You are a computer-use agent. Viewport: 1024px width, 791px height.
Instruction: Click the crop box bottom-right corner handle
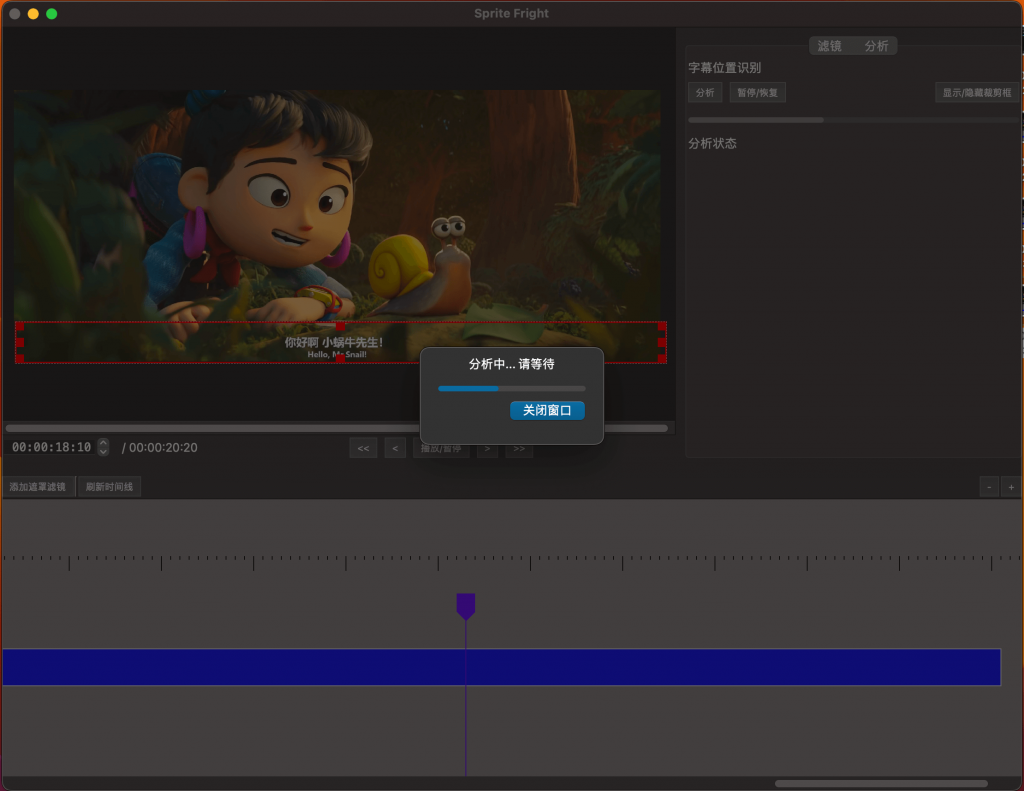pyautogui.click(x=662, y=359)
